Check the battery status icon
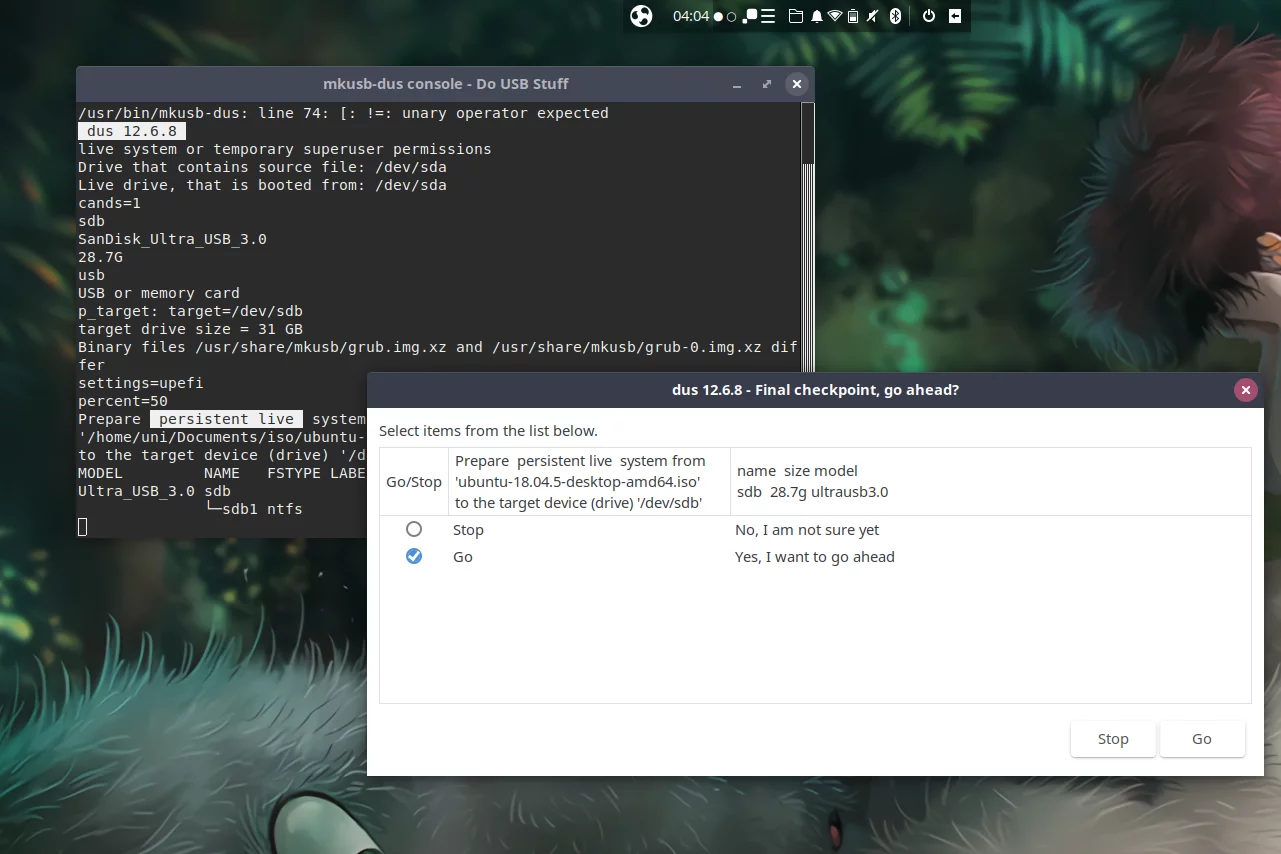Screen dimensions: 1281x854 pos(853,16)
